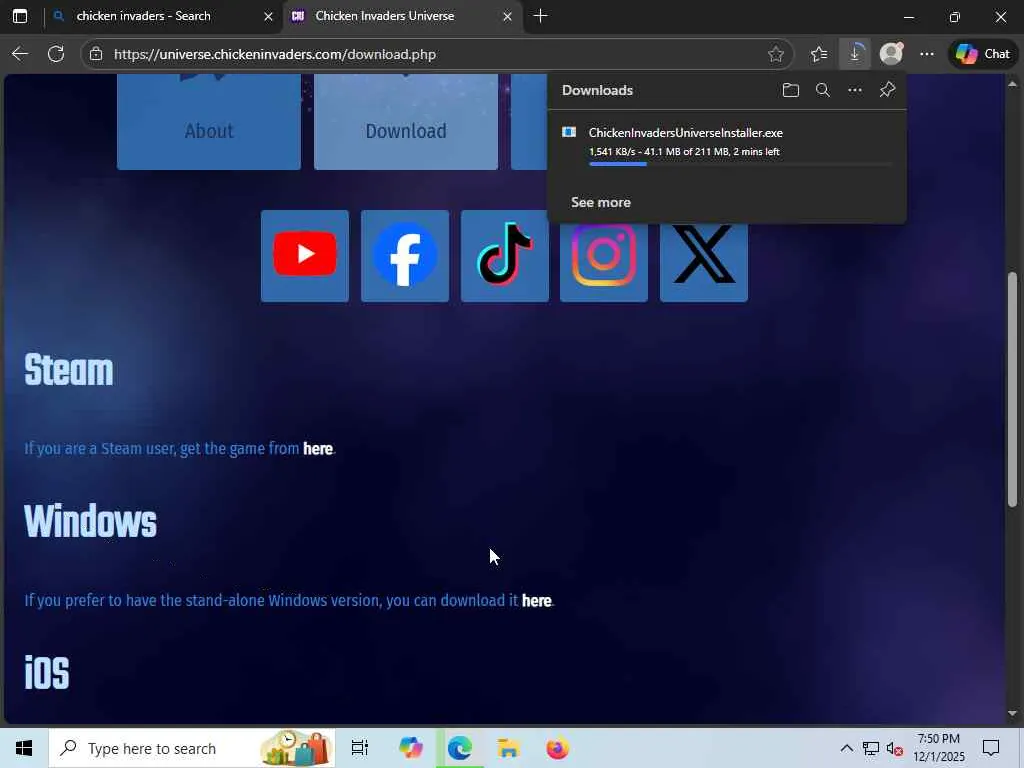
Task: Open the Download navigation tile
Action: tap(406, 122)
